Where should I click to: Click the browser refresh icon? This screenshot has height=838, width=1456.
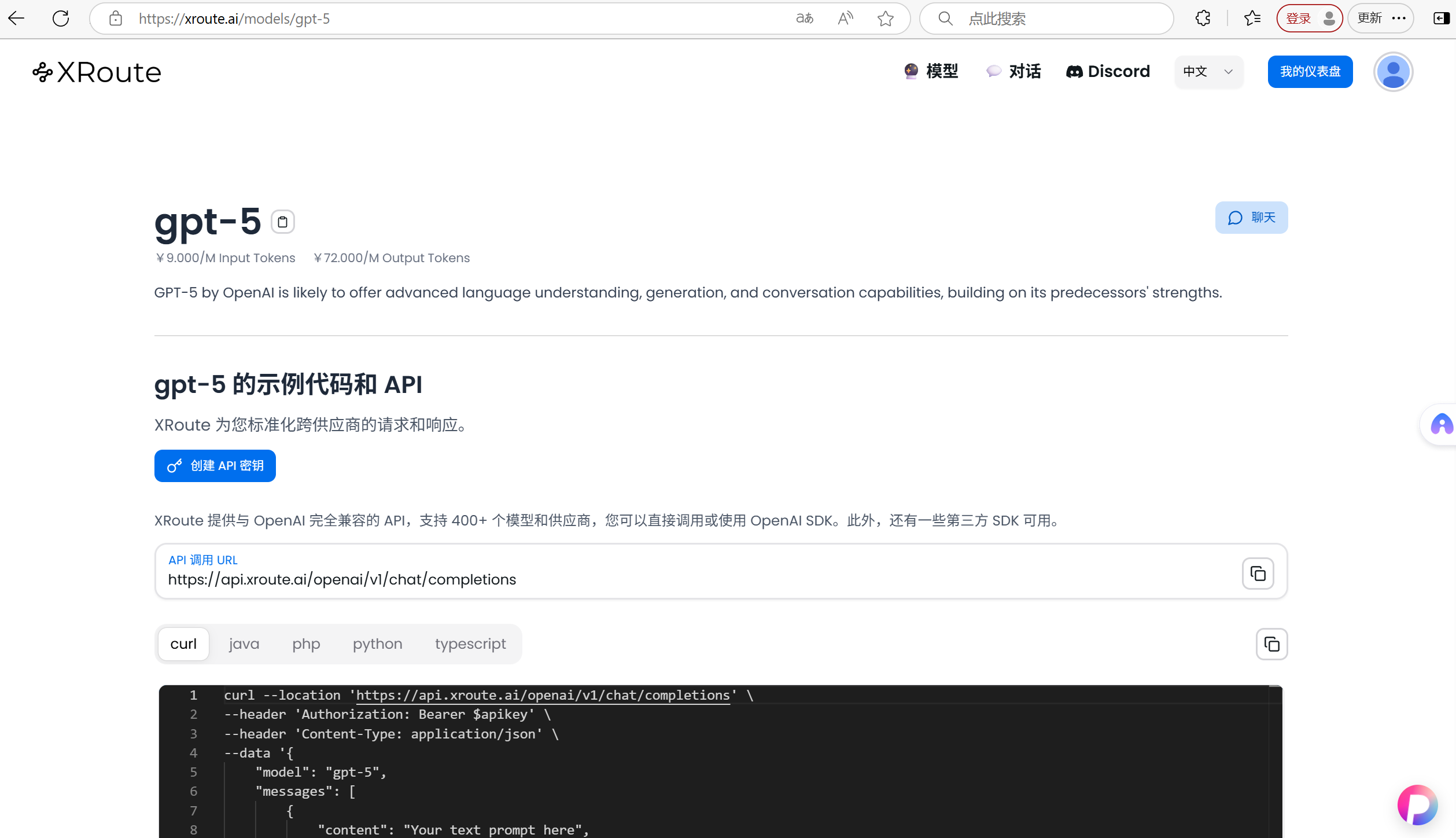coord(61,19)
